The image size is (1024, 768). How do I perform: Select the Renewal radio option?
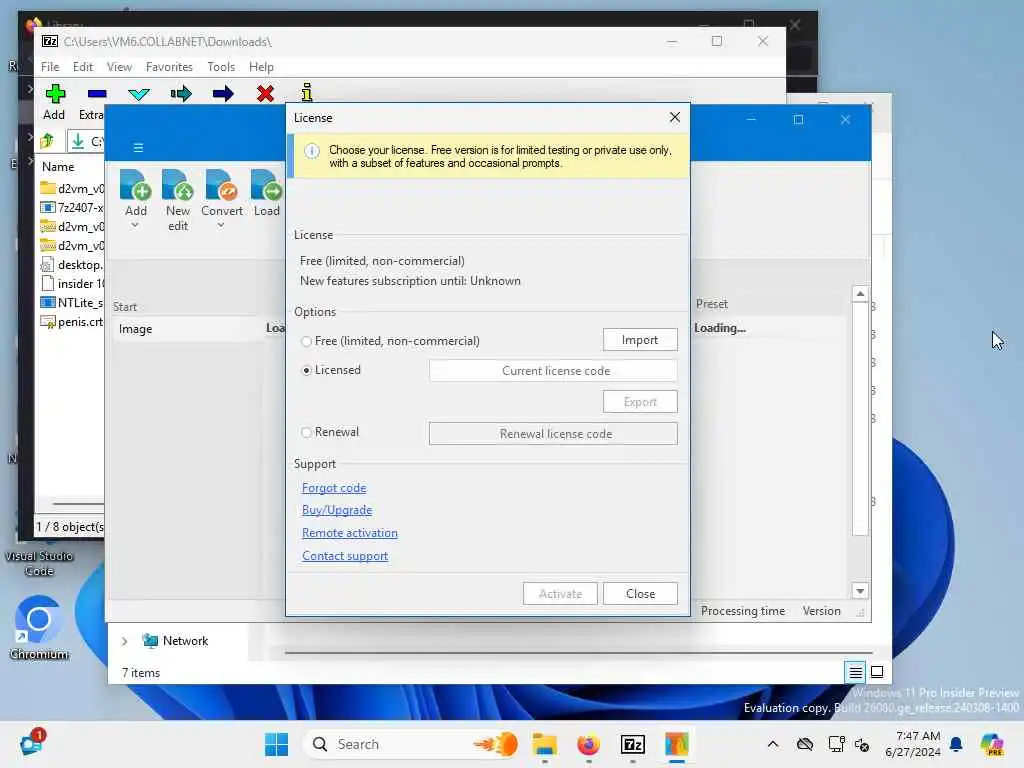(x=306, y=432)
